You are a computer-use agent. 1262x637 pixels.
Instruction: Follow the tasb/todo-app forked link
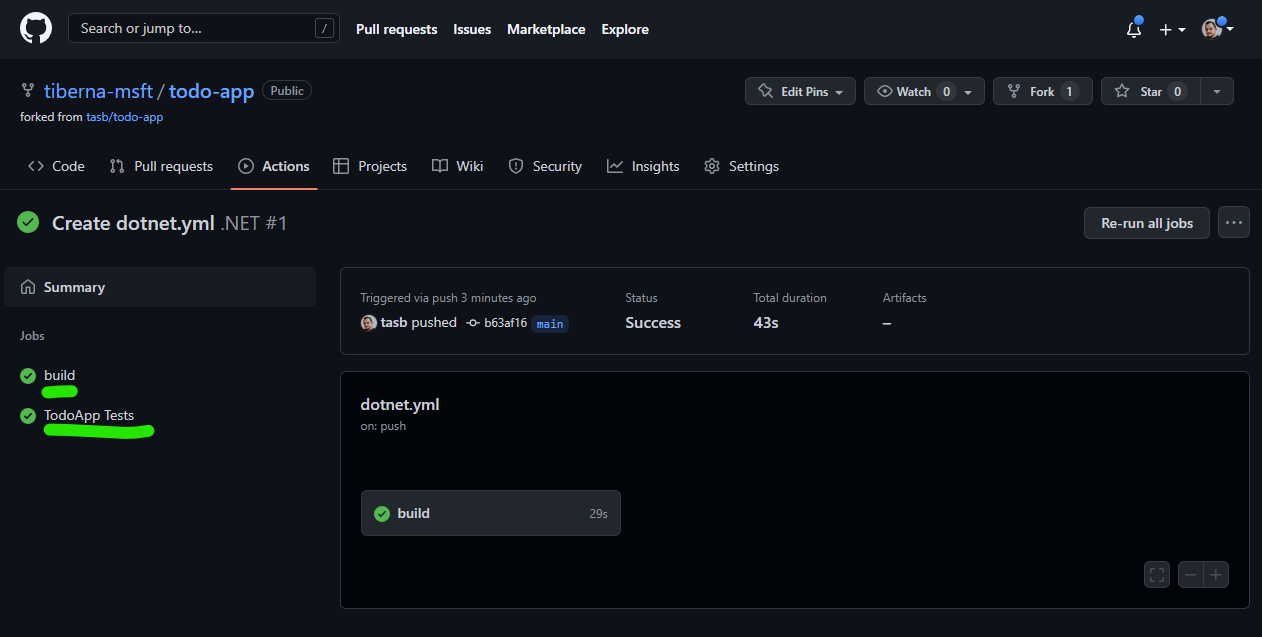[x=124, y=116]
